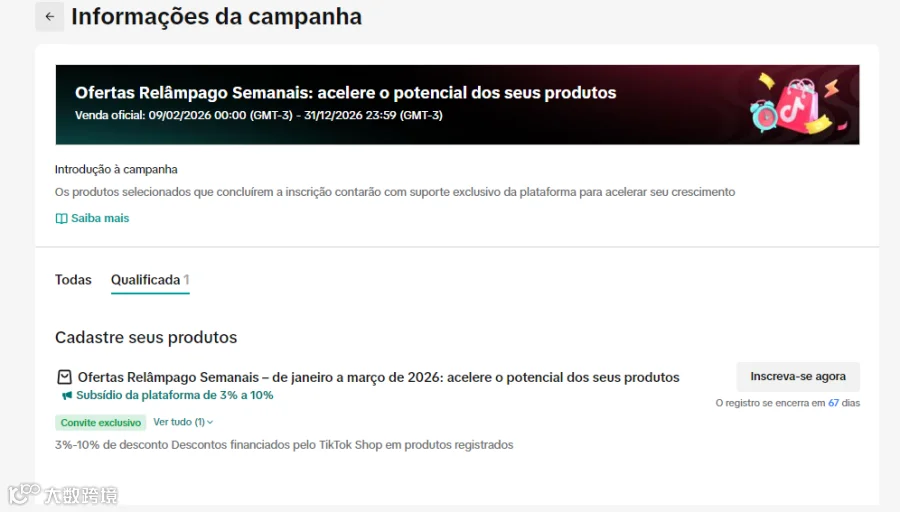Click the megaphone icon by Subsídio
Viewport: 900px width, 512px height.
point(67,395)
